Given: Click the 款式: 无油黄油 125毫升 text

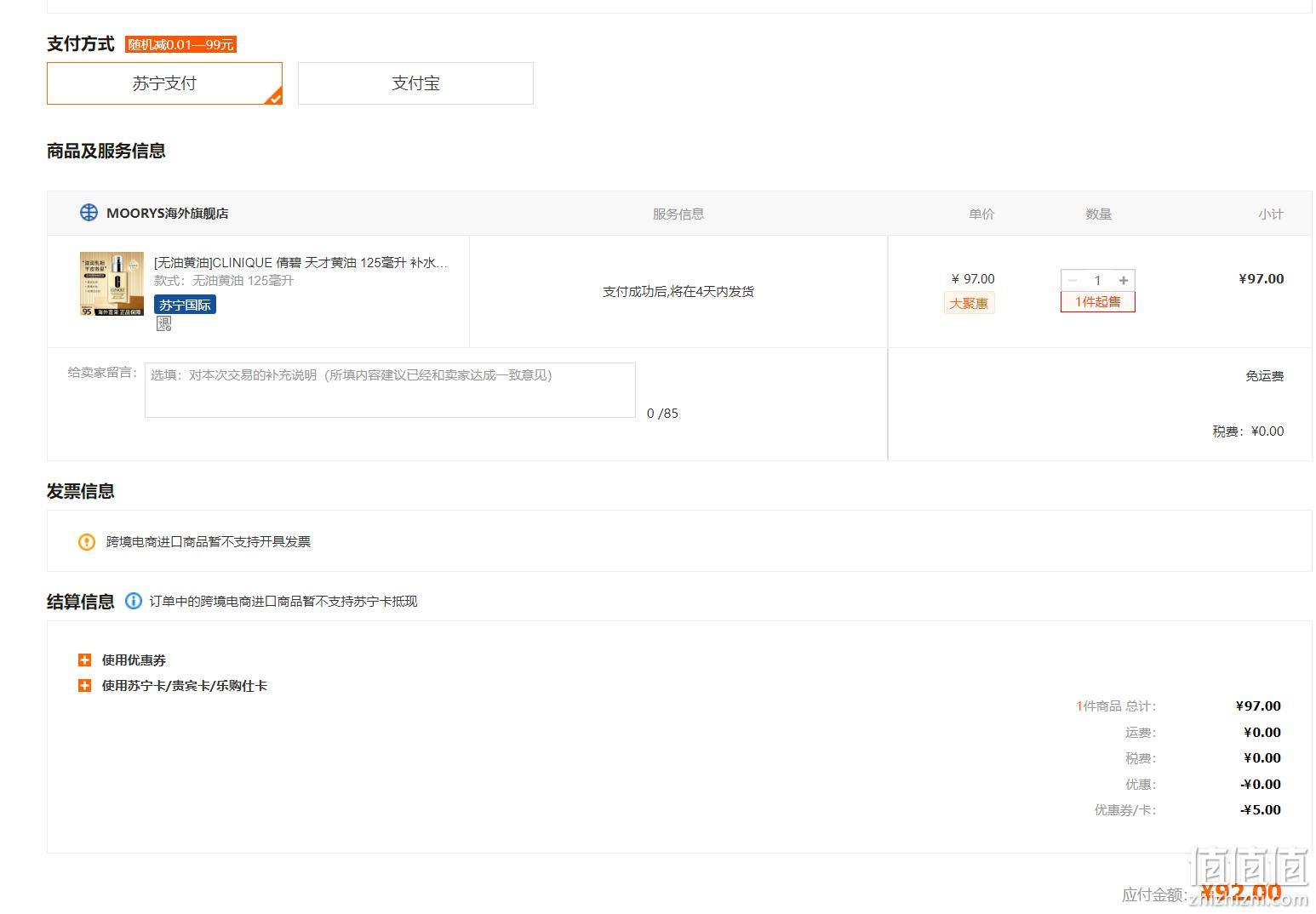Looking at the screenshot, I should (x=224, y=281).
